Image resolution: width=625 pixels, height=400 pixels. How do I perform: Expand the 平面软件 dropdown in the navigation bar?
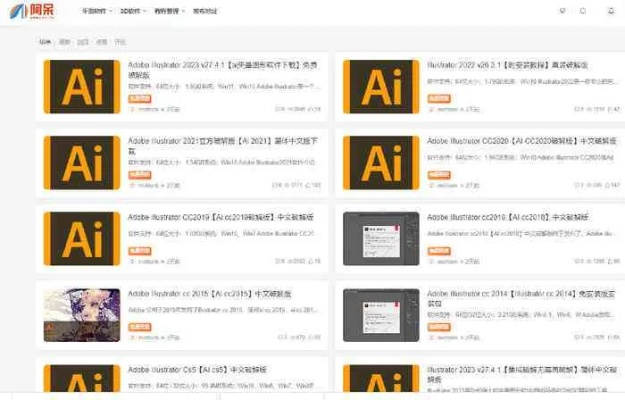96,11
